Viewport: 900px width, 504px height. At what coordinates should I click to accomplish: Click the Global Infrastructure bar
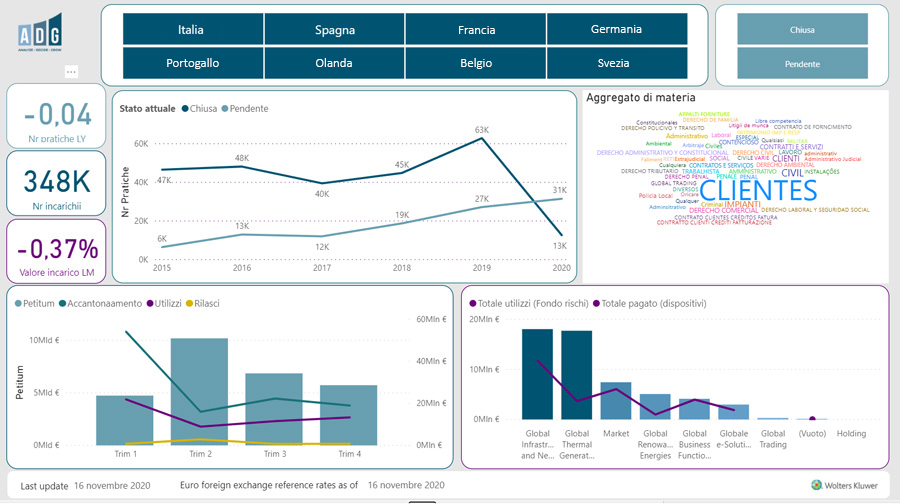pyautogui.click(x=537, y=374)
